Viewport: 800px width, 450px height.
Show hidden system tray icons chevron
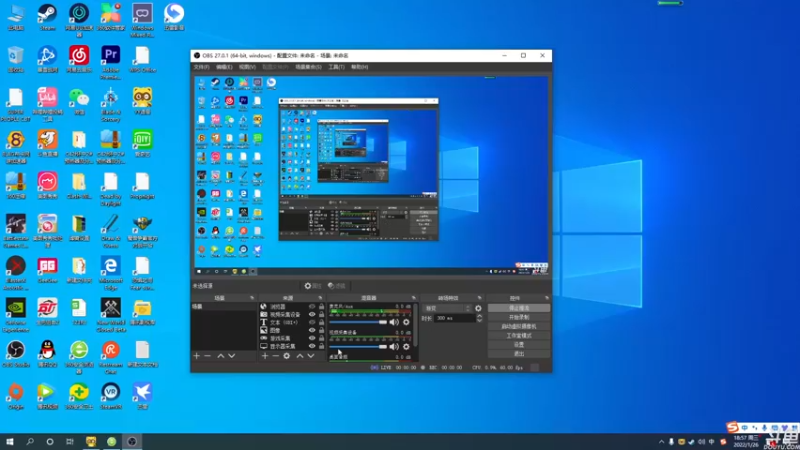[661, 442]
